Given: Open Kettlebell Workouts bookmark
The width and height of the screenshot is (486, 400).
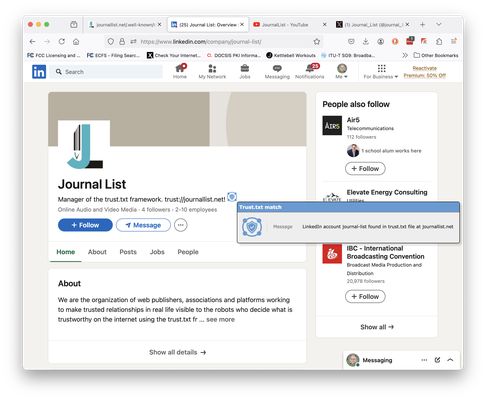Looking at the screenshot, I should [291, 55].
